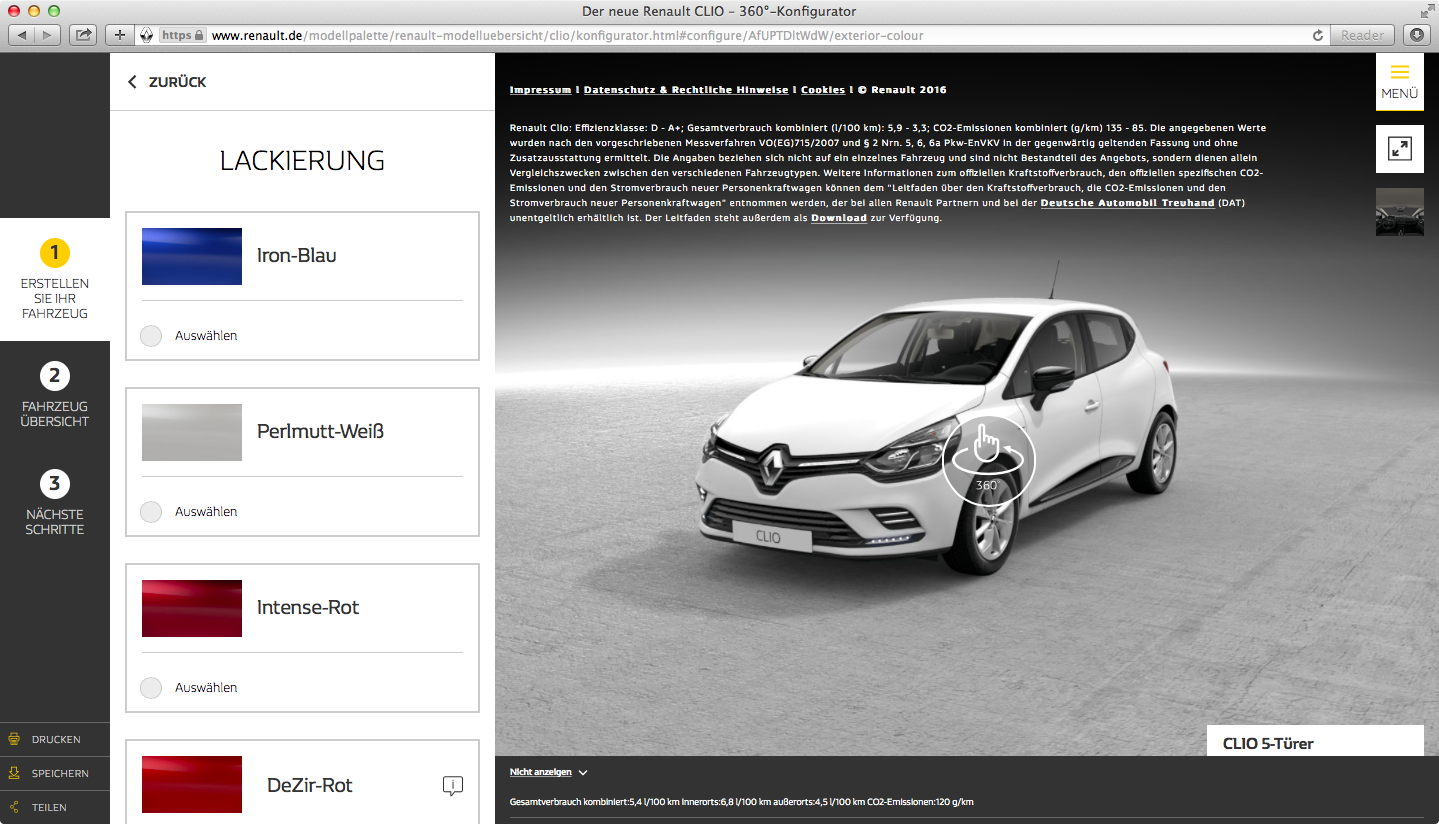
Task: Click the window fullscreen arrows icon in title bar
Action: pos(1427,10)
